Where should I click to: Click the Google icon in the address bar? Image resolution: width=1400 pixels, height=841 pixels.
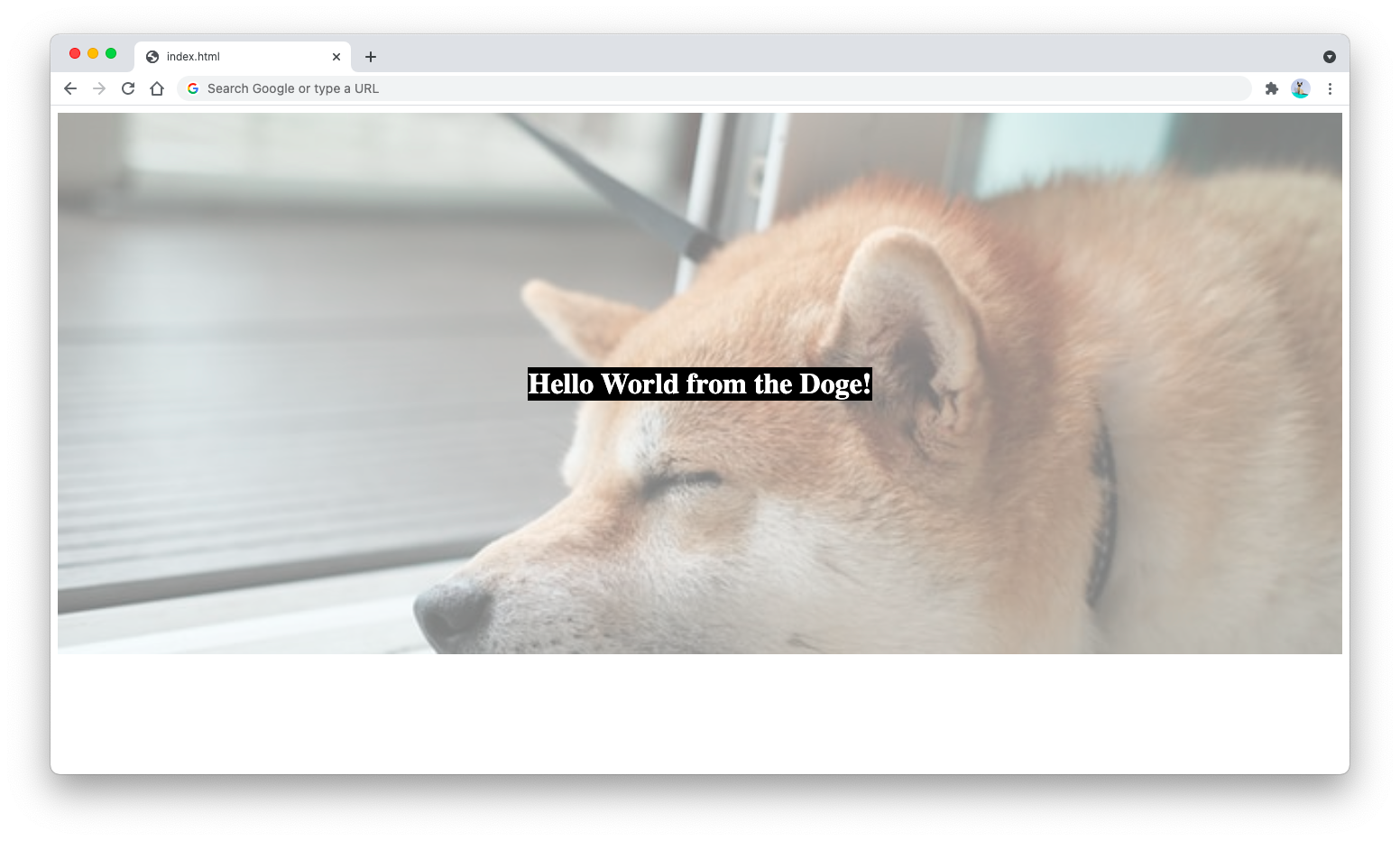(193, 88)
